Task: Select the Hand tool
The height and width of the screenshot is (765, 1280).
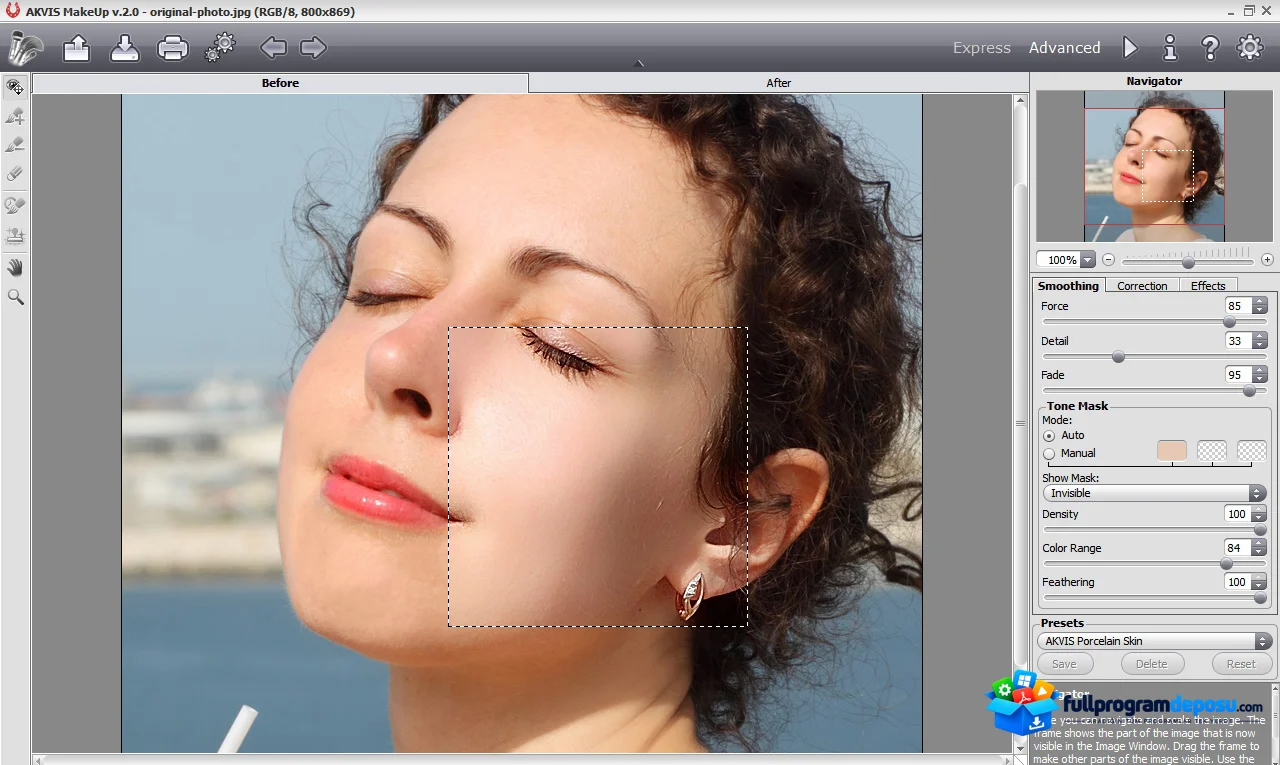Action: point(15,267)
